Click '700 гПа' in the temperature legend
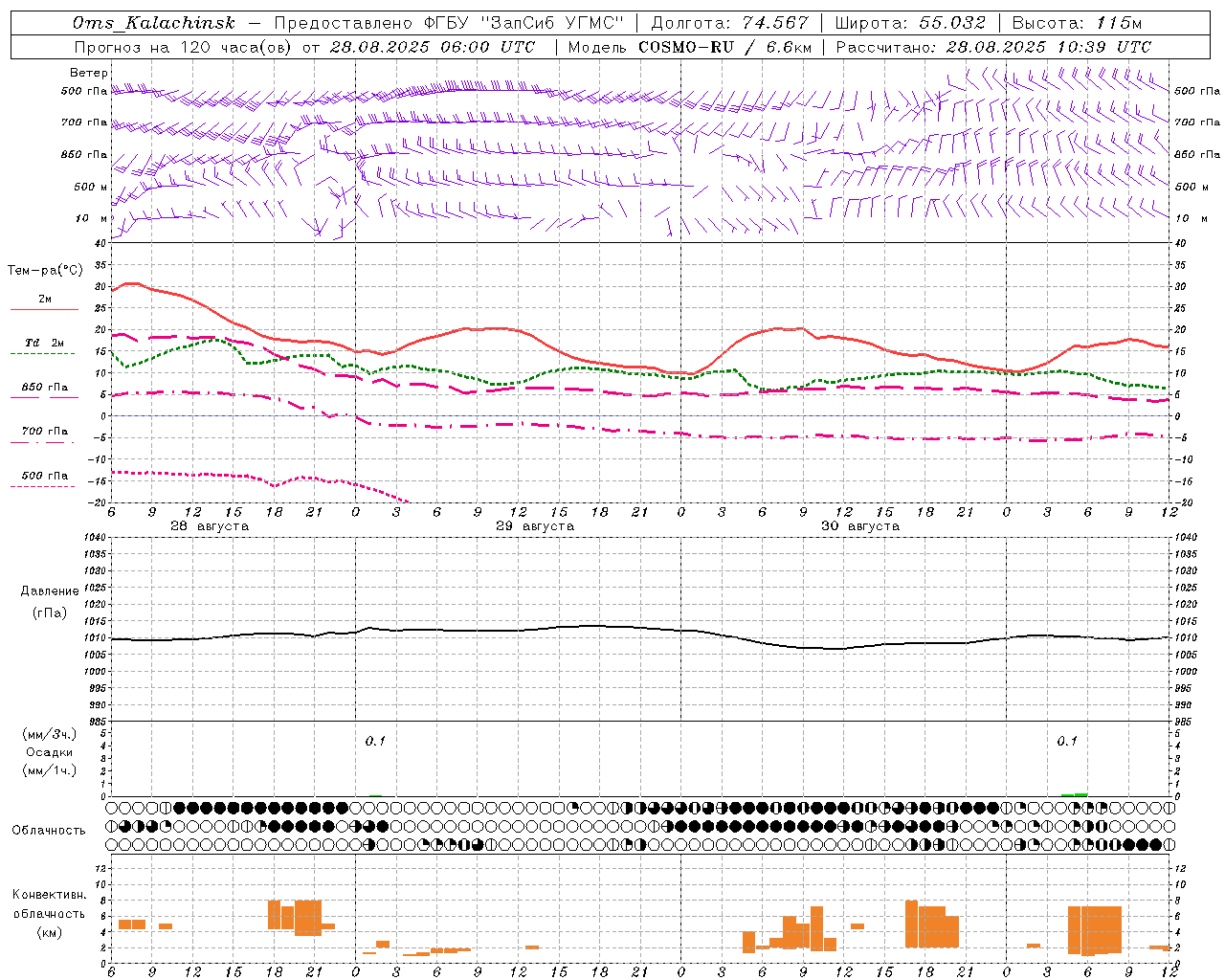1225x980 pixels. (45, 431)
